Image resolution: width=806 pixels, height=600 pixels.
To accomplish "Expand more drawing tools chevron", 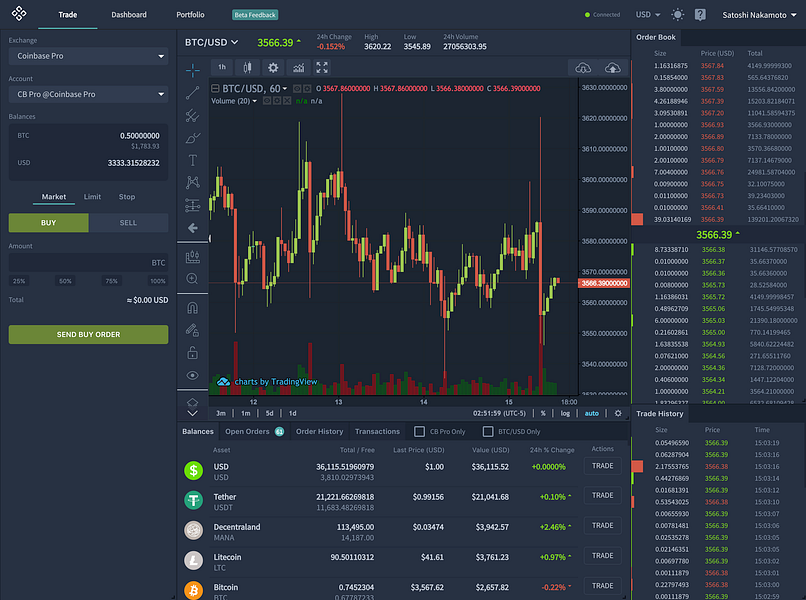I will pyautogui.click(x=193, y=413).
